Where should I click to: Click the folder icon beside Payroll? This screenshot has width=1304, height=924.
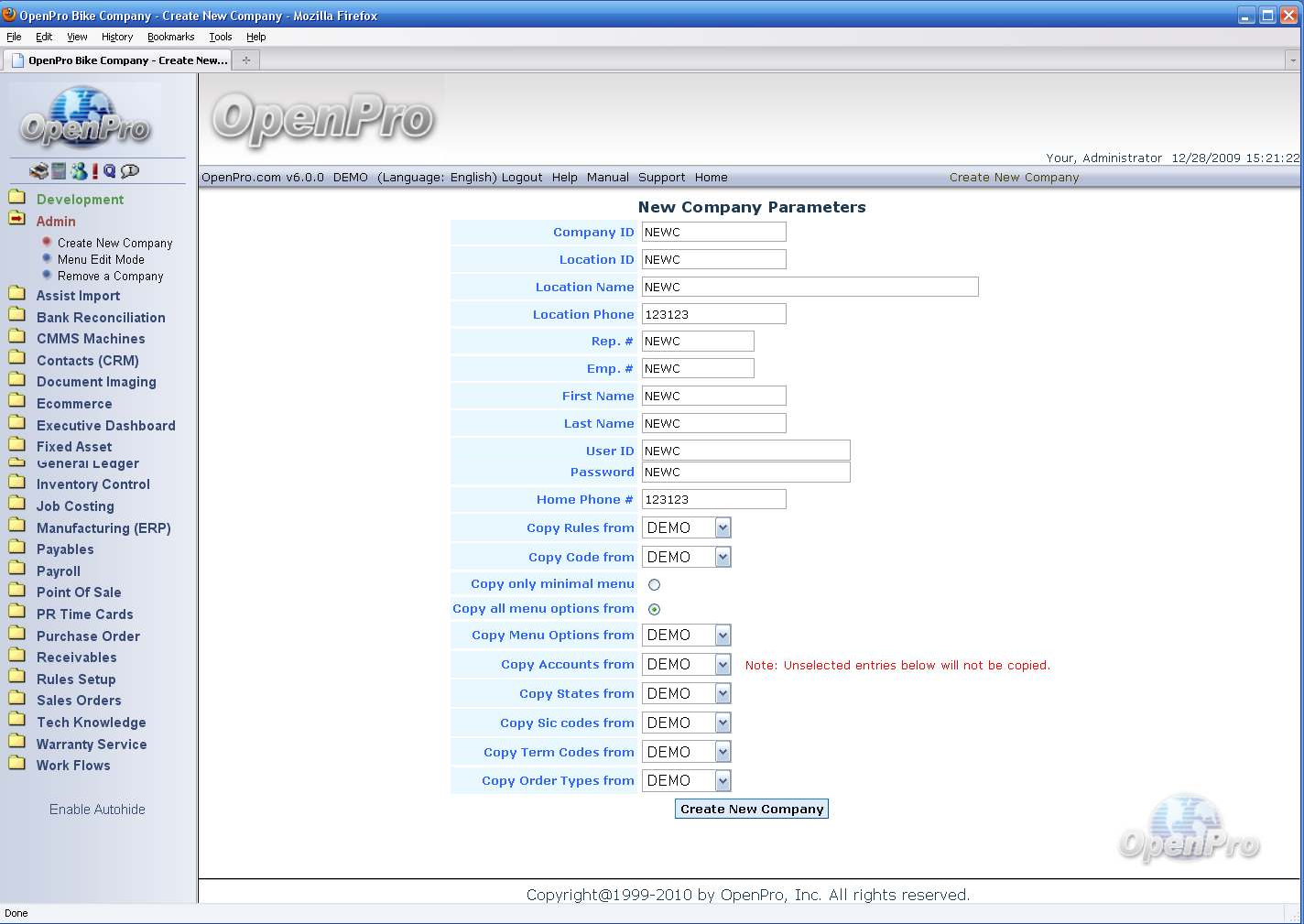(16, 570)
